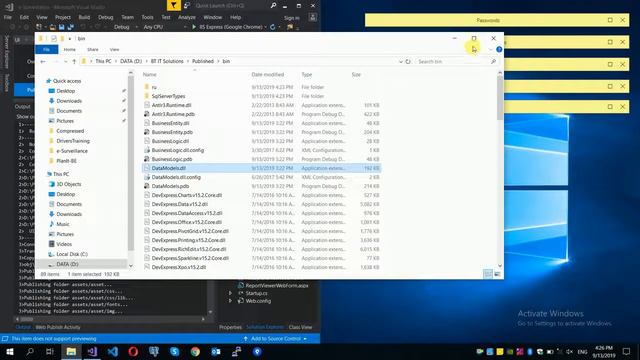
Task: Click the Quick Launch input field
Action: [231, 6]
